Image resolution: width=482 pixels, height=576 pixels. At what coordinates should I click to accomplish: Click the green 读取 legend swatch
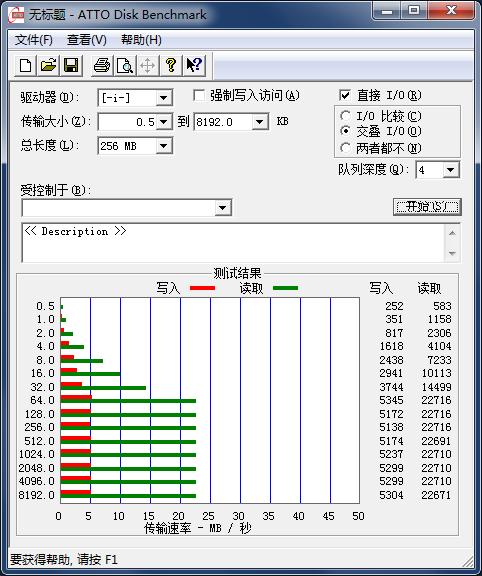pos(285,288)
